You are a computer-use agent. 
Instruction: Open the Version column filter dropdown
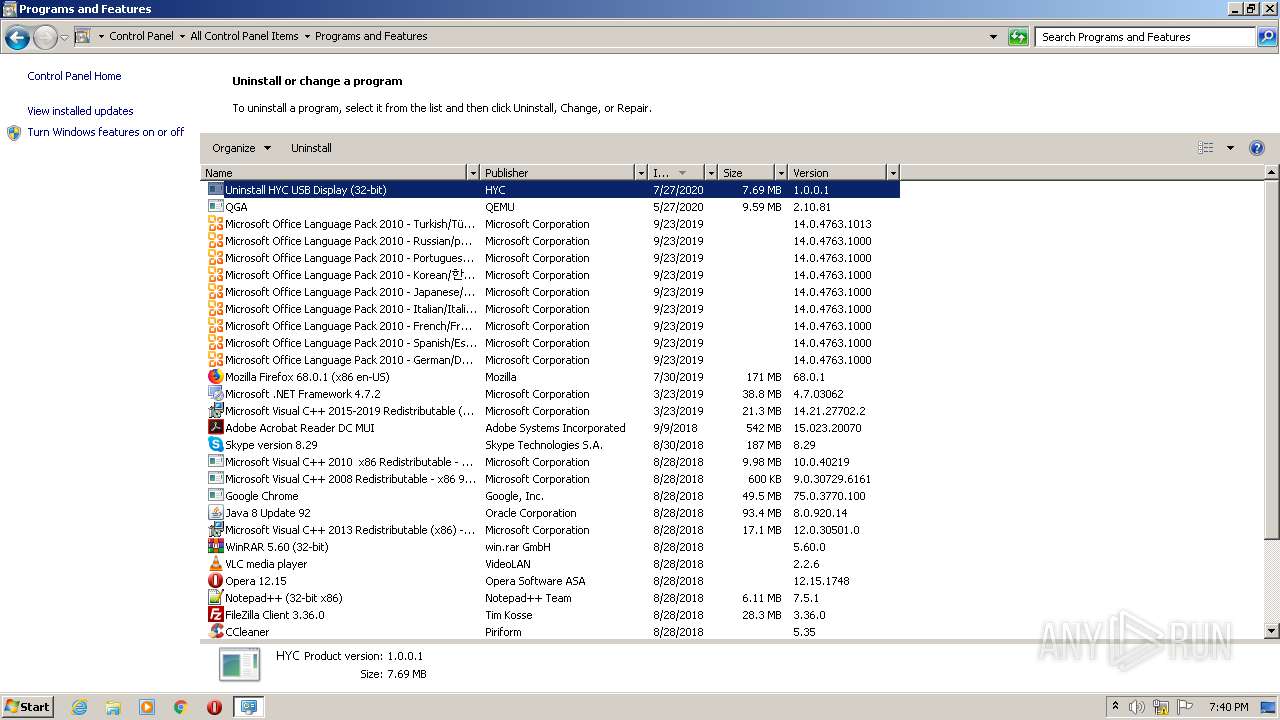point(893,173)
